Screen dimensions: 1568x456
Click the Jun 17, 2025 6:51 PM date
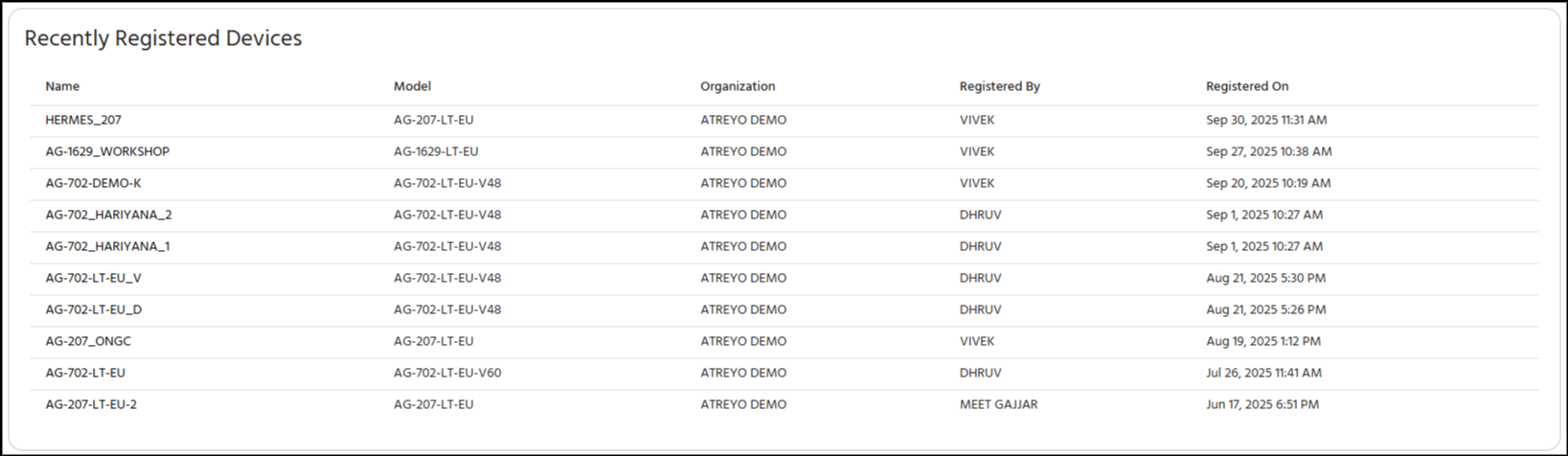(x=1262, y=405)
